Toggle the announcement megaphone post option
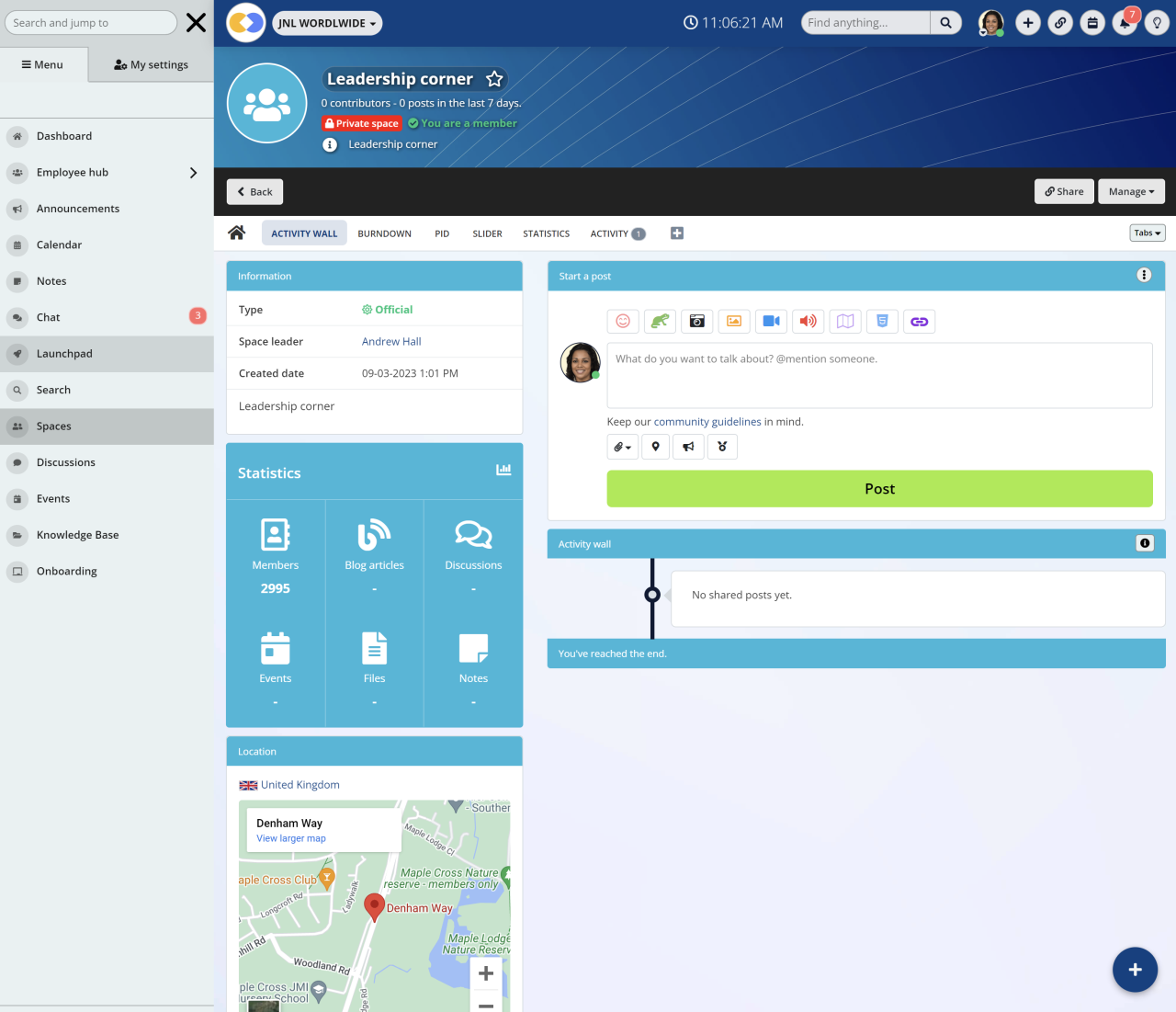This screenshot has width=1176, height=1012. click(x=688, y=447)
